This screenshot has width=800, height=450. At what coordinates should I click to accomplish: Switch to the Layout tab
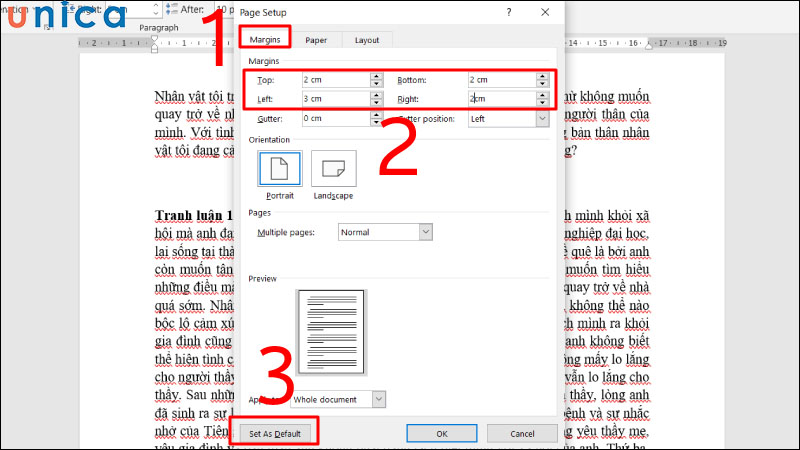(367, 40)
